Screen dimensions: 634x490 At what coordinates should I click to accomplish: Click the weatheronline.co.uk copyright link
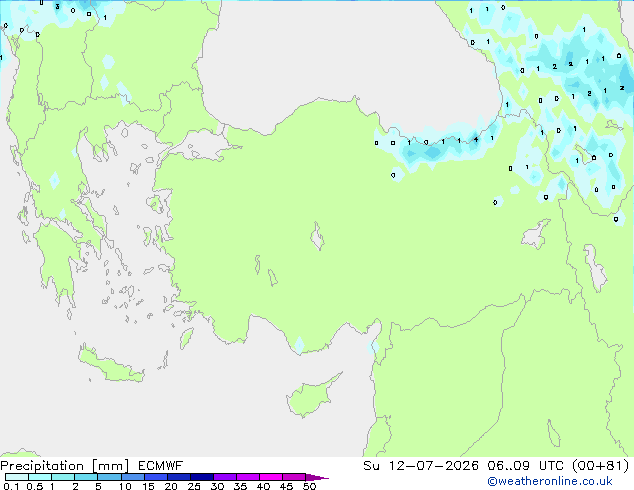pyautogui.click(x=550, y=481)
